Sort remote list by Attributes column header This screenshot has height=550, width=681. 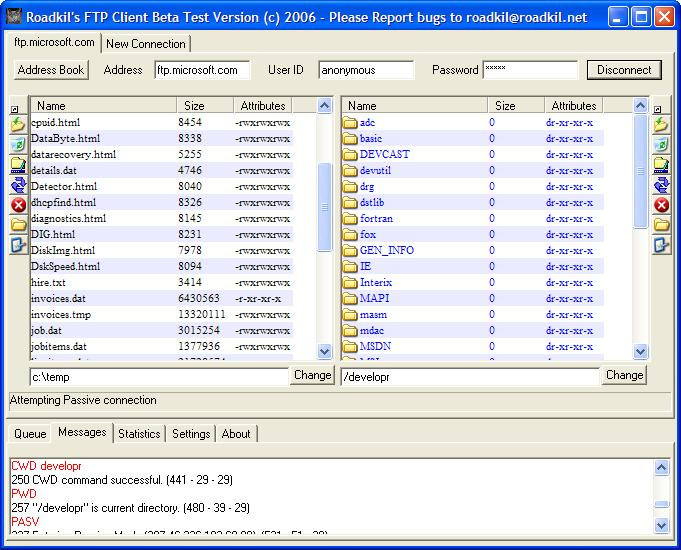click(574, 105)
